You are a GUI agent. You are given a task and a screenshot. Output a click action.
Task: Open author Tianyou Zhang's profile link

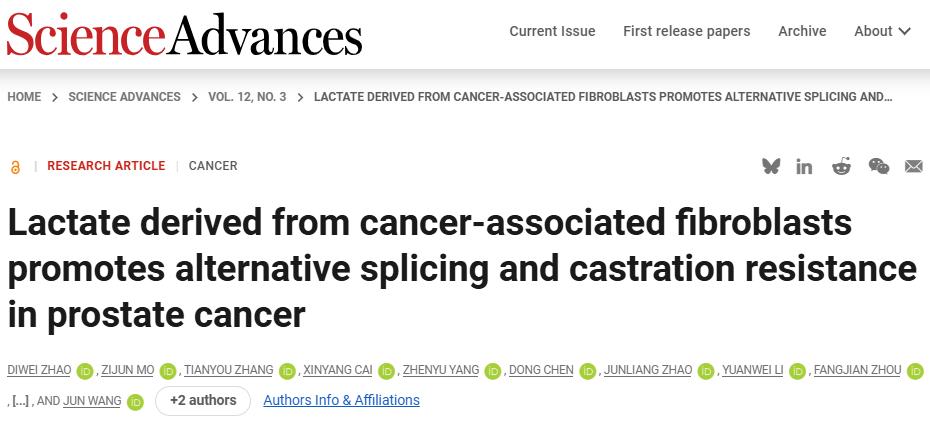(228, 370)
